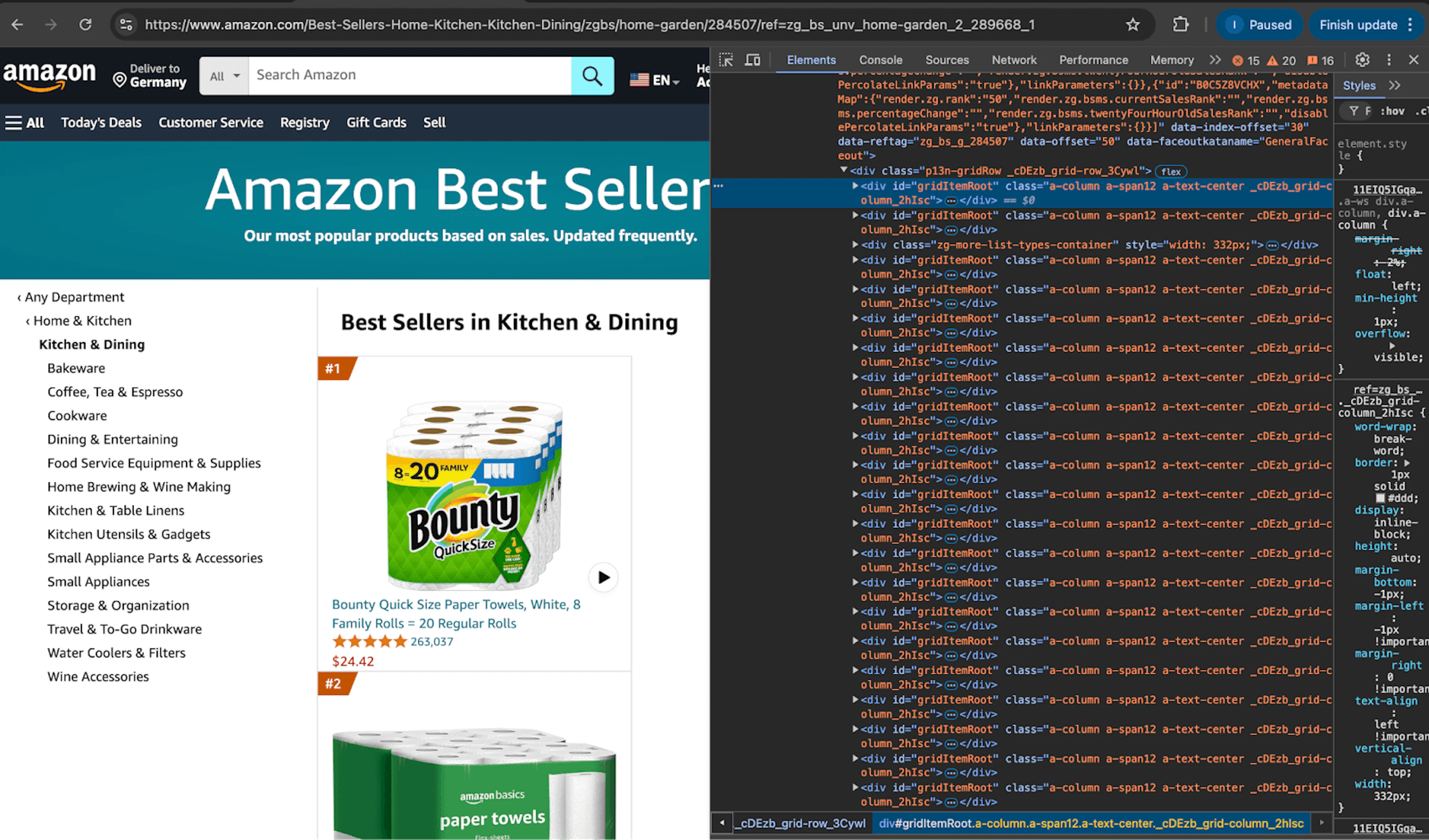Click ellipsis of zg-more-list-types-container div
This screenshot has height=840, width=1429.
click(x=1272, y=246)
